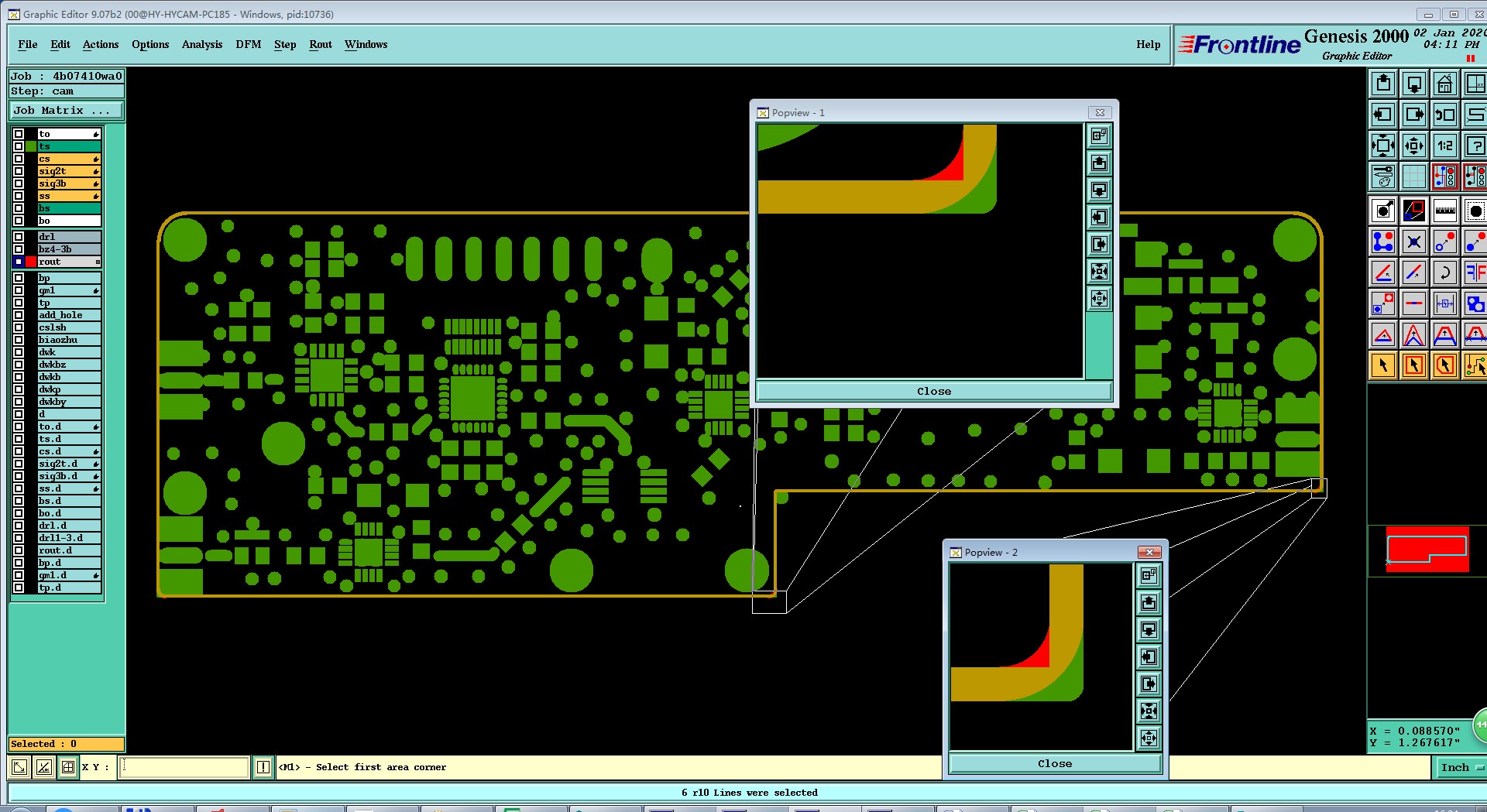Select the ruler measurement tool
Image resolution: width=1487 pixels, height=812 pixels.
click(x=1445, y=211)
